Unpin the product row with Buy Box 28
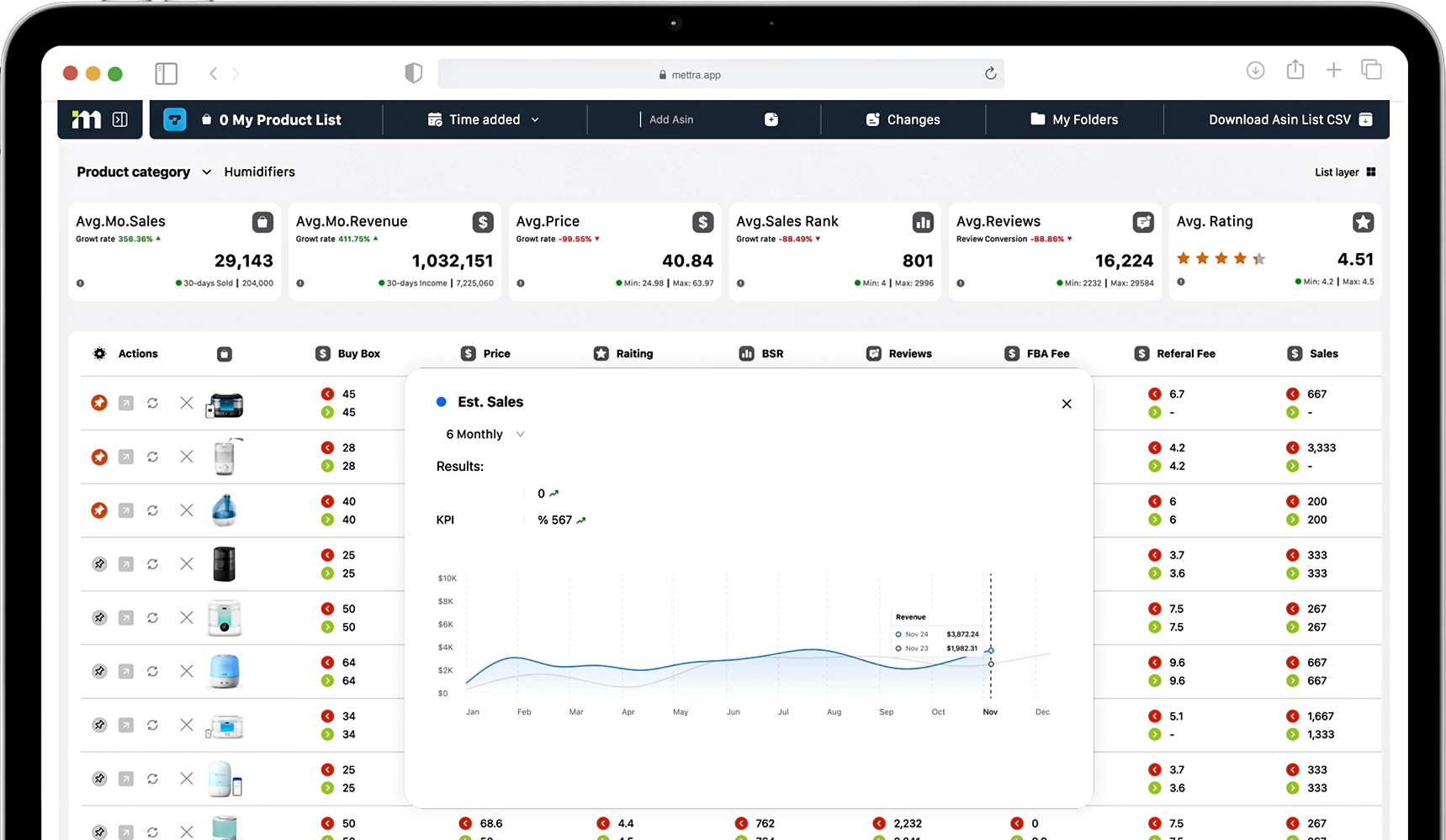Viewport: 1446px width, 840px height. tap(99, 457)
